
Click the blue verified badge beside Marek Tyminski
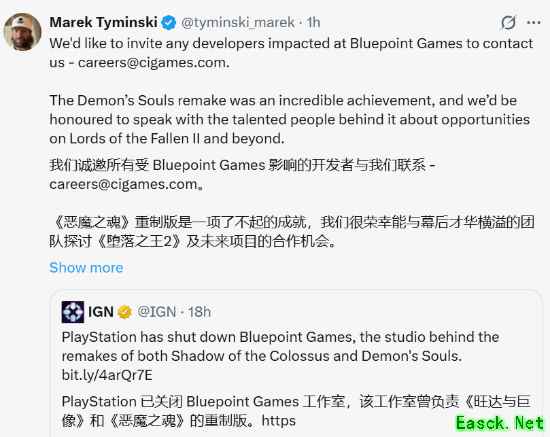[169, 23]
